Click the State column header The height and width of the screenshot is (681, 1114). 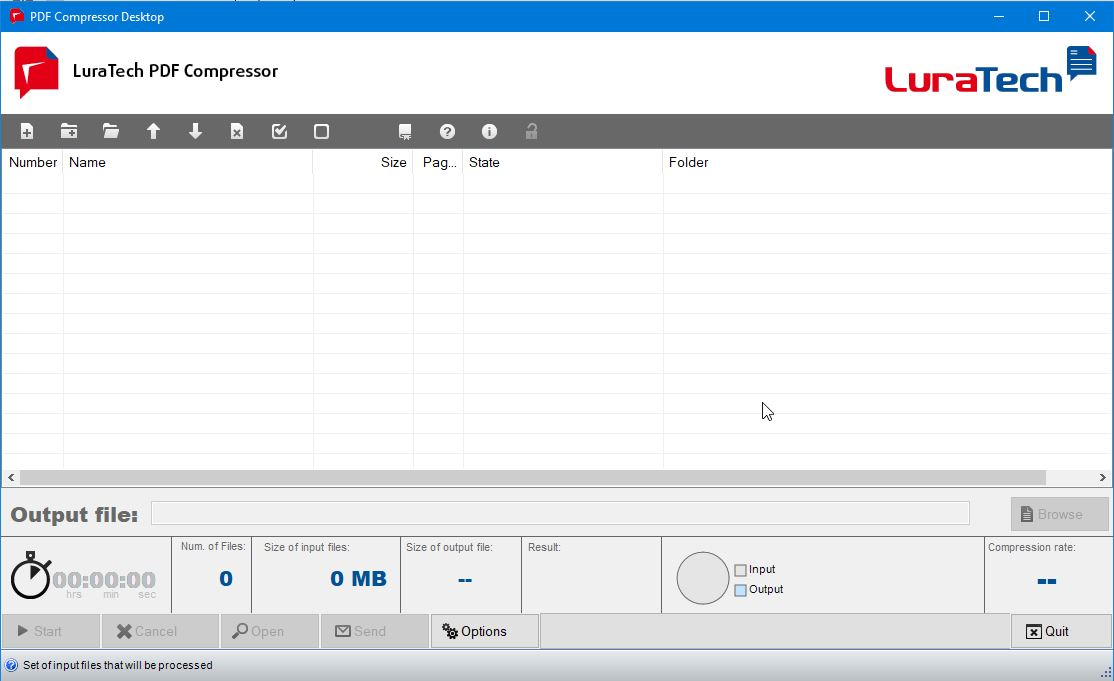click(x=562, y=162)
